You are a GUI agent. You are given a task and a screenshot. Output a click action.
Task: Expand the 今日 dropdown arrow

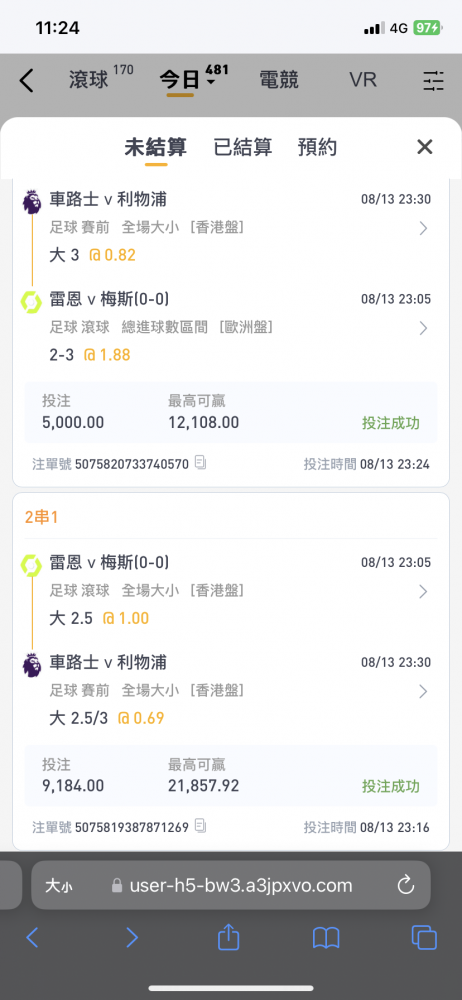coord(210,83)
